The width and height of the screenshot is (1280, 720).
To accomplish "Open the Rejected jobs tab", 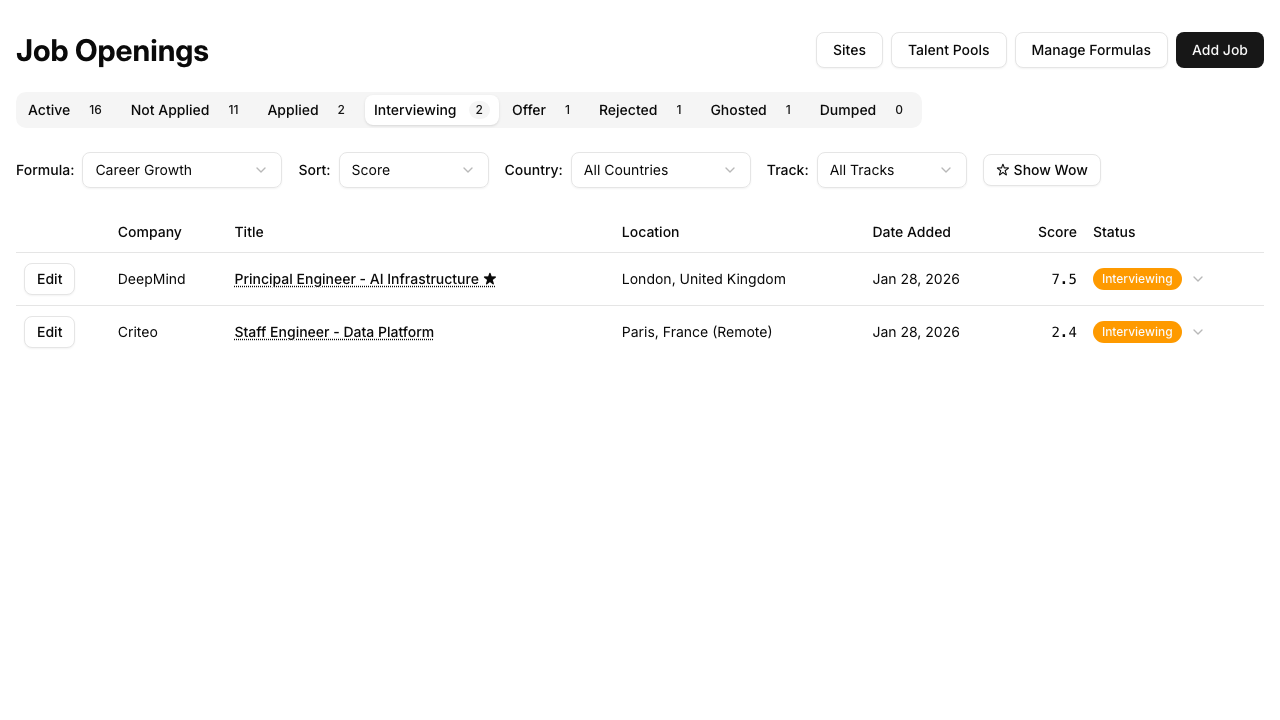I will point(627,110).
